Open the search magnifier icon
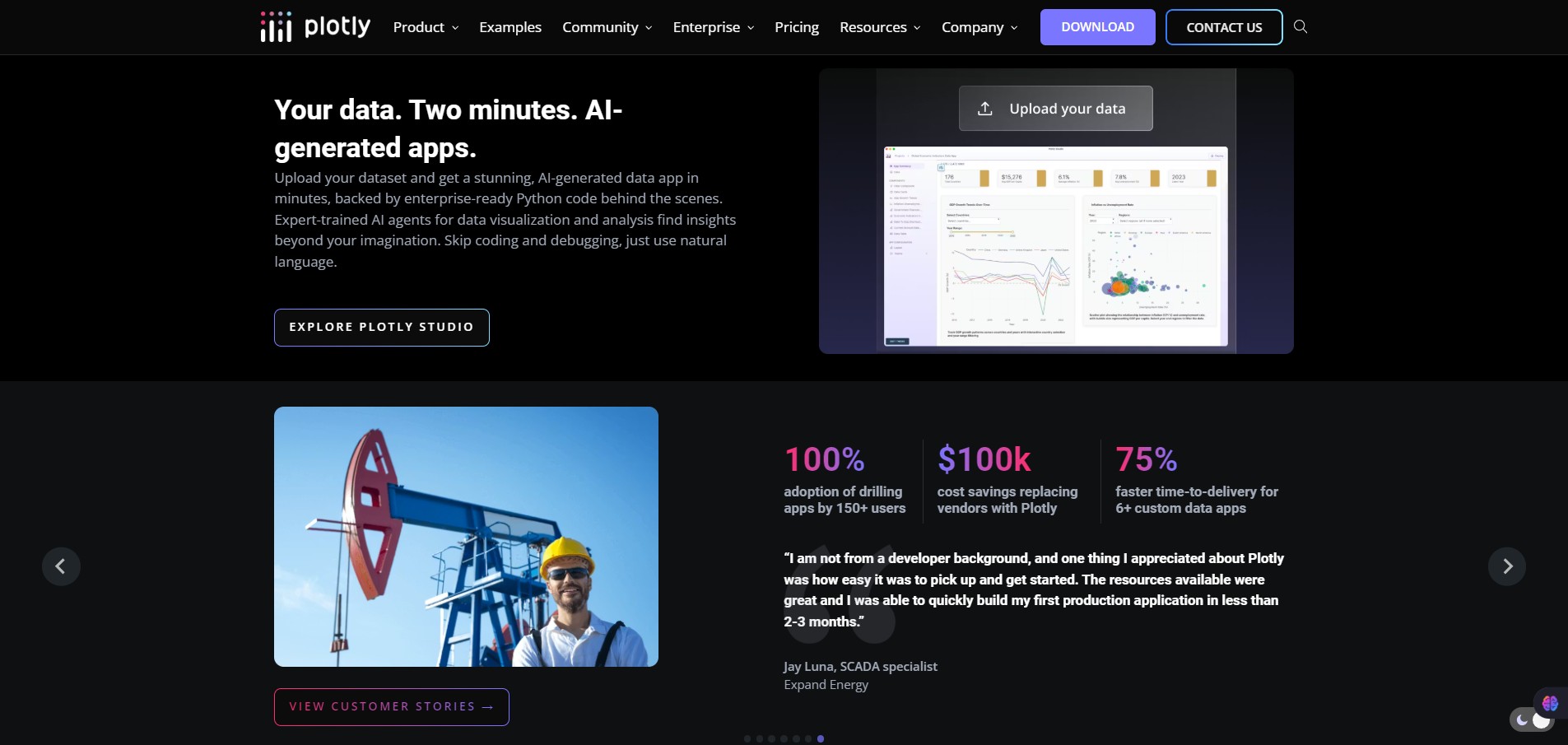Image resolution: width=1568 pixels, height=745 pixels. click(x=1300, y=26)
